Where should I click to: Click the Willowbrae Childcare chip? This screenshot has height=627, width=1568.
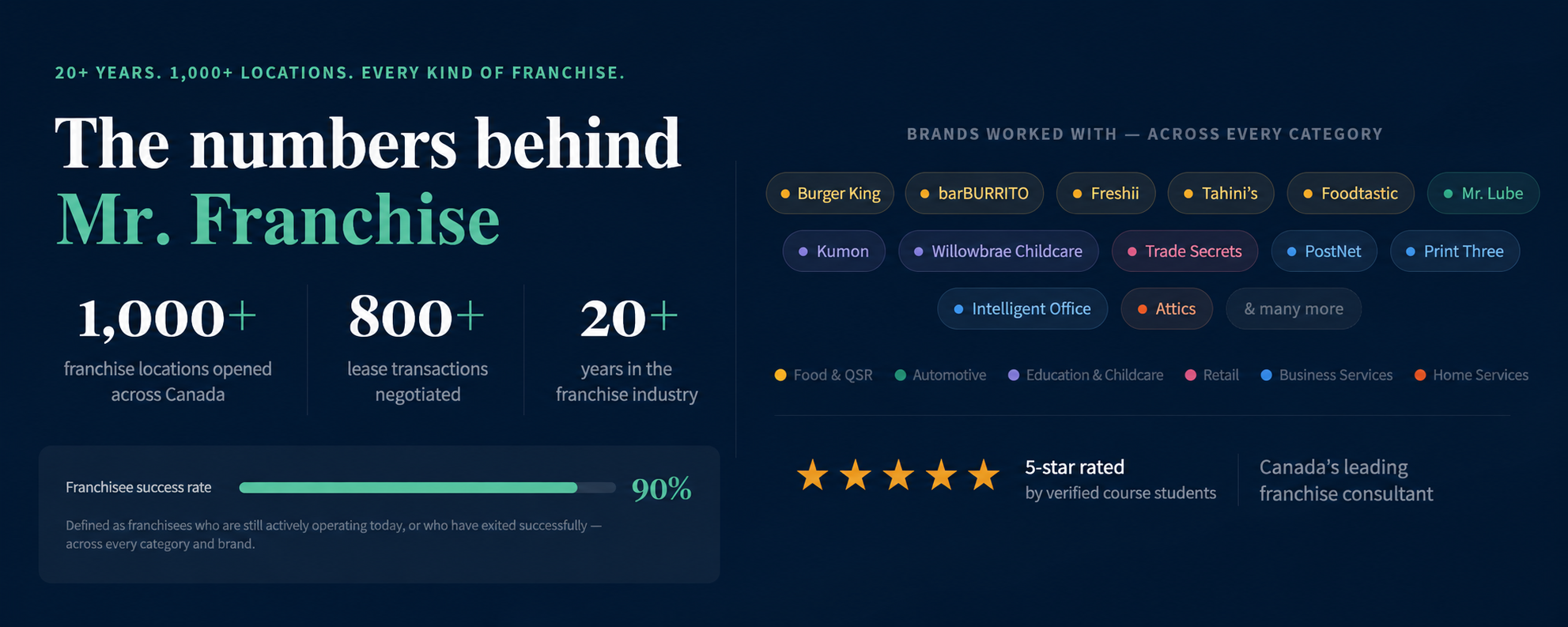click(x=998, y=251)
